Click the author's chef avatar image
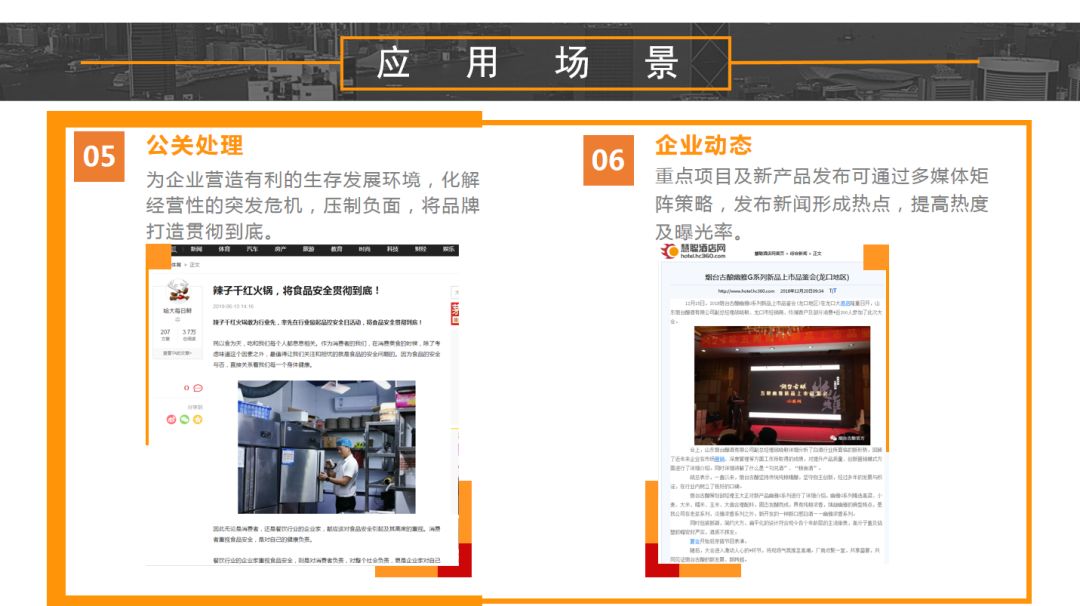The height and width of the screenshot is (606, 1080). point(178,292)
